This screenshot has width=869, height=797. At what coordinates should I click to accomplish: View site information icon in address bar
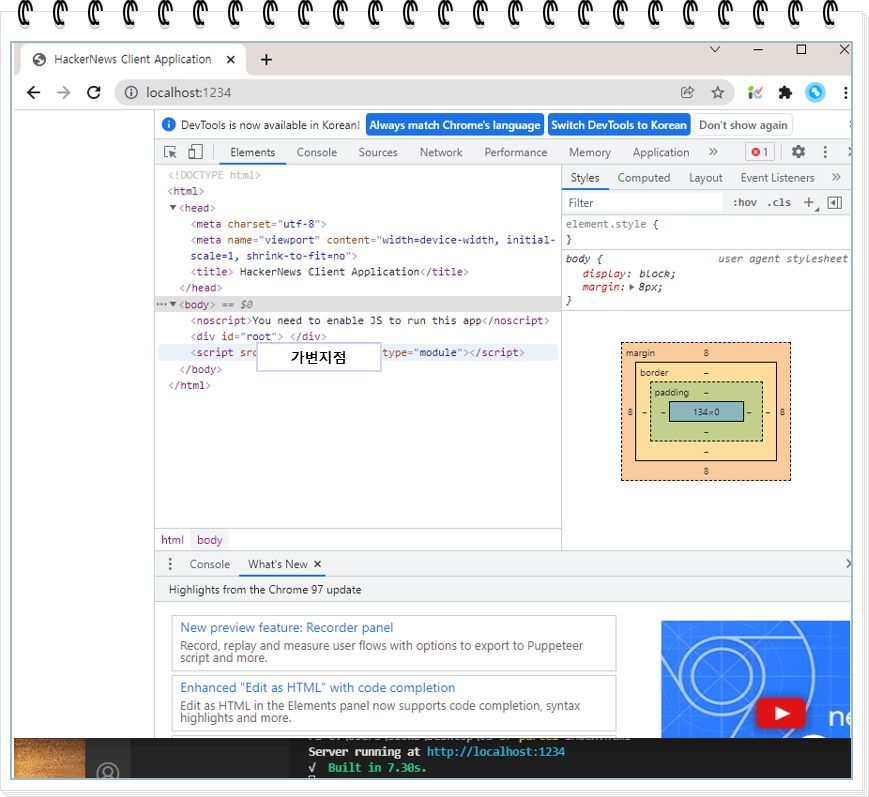point(131,93)
